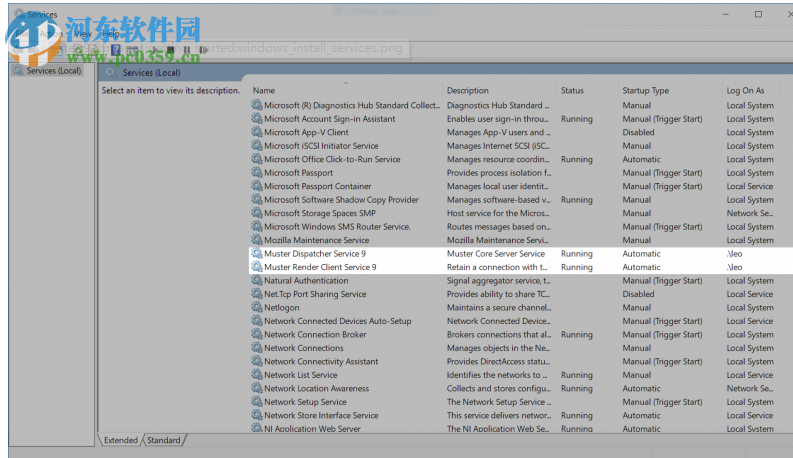The height and width of the screenshot is (458, 793).
Task: Click the magnifier icon in Services (Local) header
Action: coord(110,73)
